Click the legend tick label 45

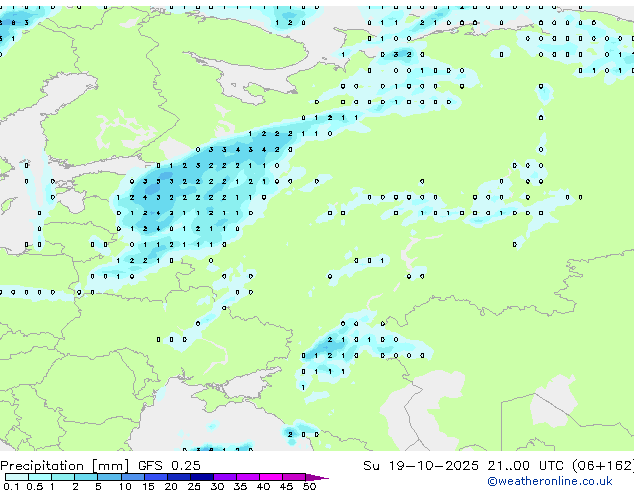[x=286, y=486]
